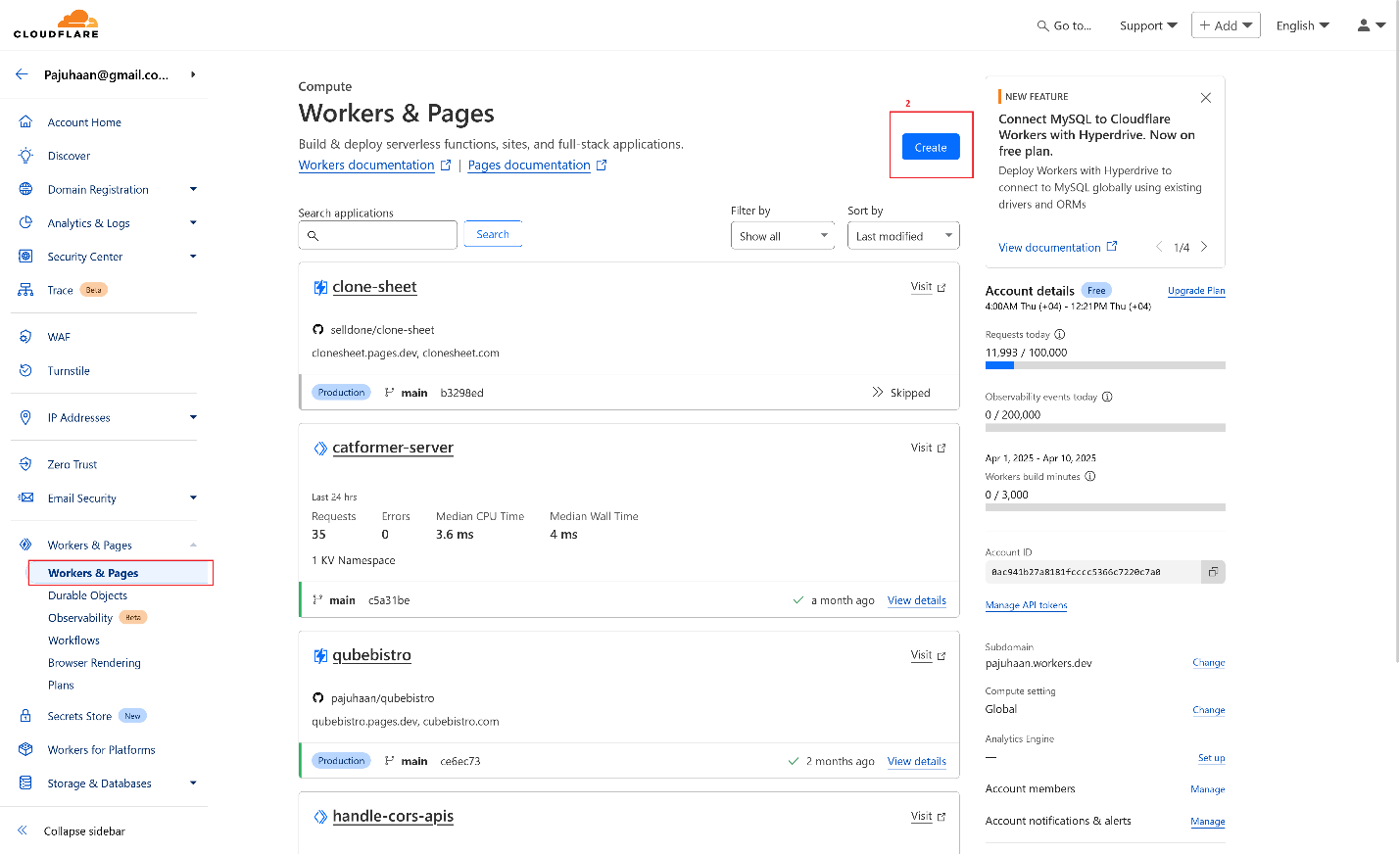Click Domain Registration globe icon
Viewport: 1400px width, 854px height.
coord(25,189)
